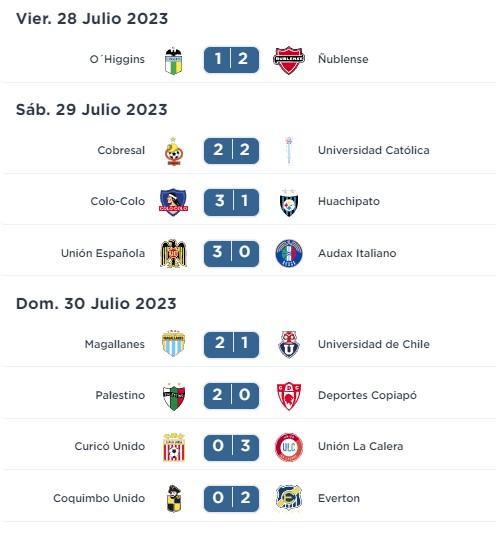Click the O'Higgins club crest
Viewport: 496px width, 541px height.
(173, 60)
